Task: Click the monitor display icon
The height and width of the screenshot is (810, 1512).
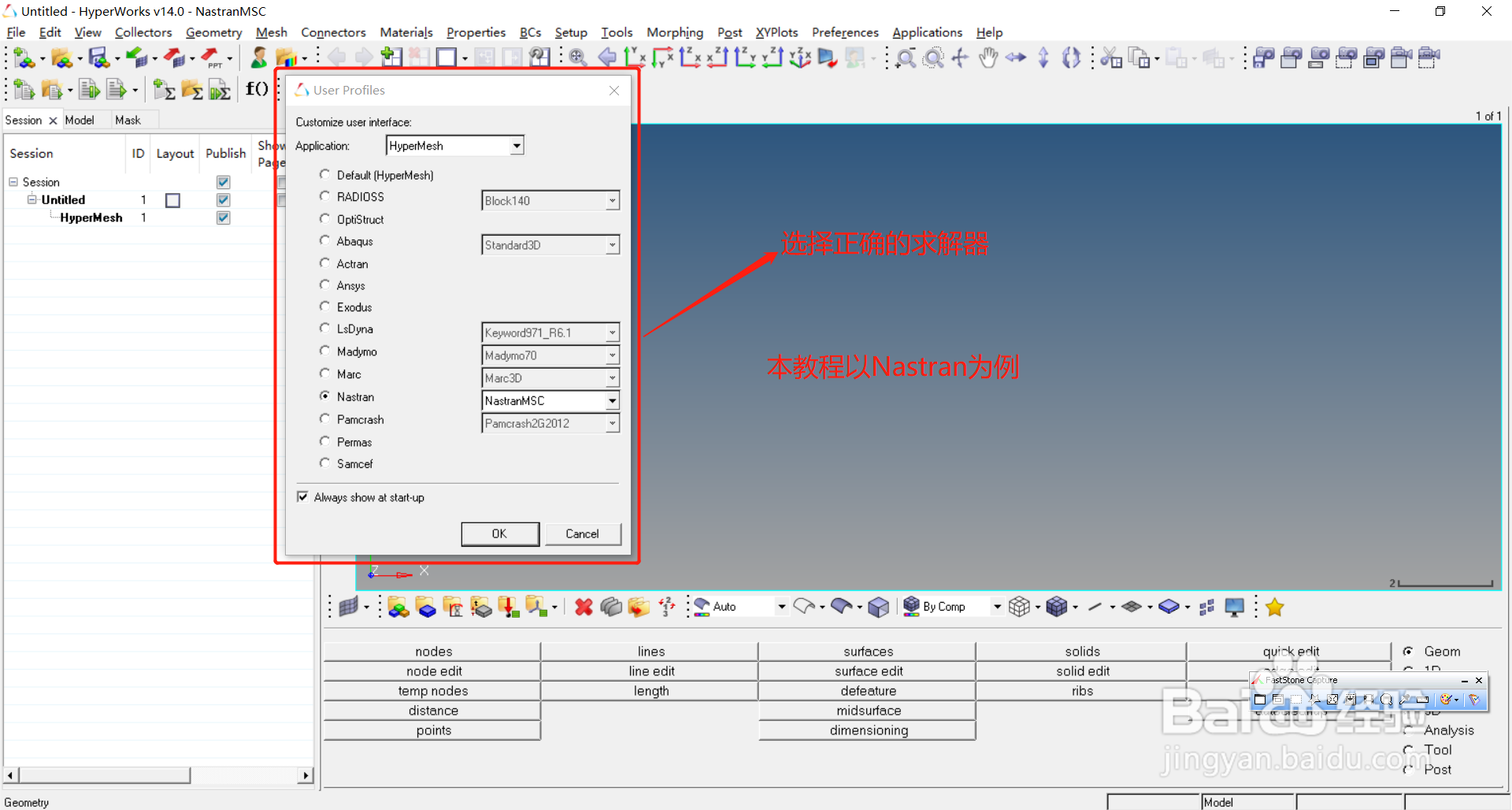Action: [x=1235, y=607]
